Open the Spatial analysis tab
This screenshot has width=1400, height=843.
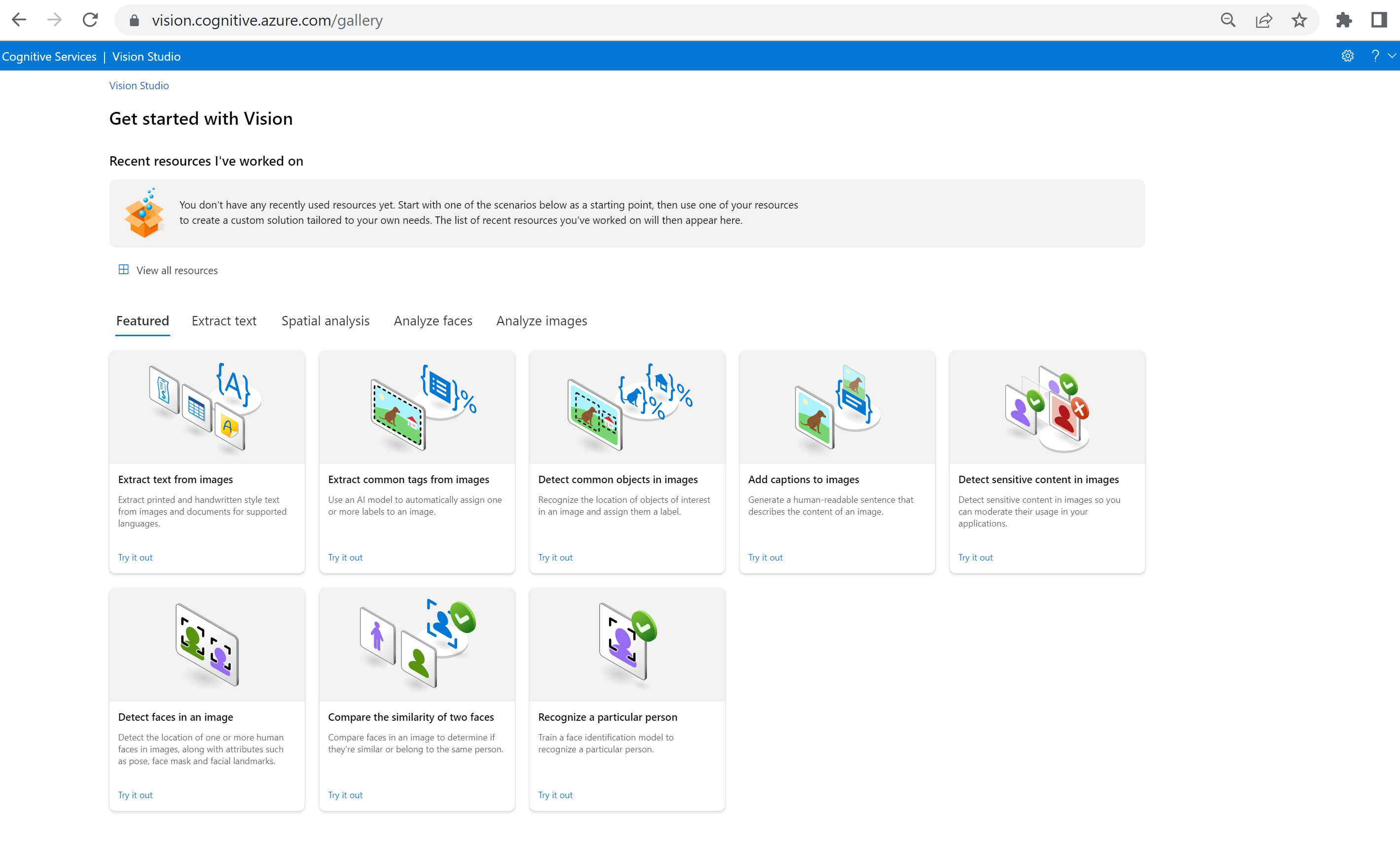click(325, 321)
